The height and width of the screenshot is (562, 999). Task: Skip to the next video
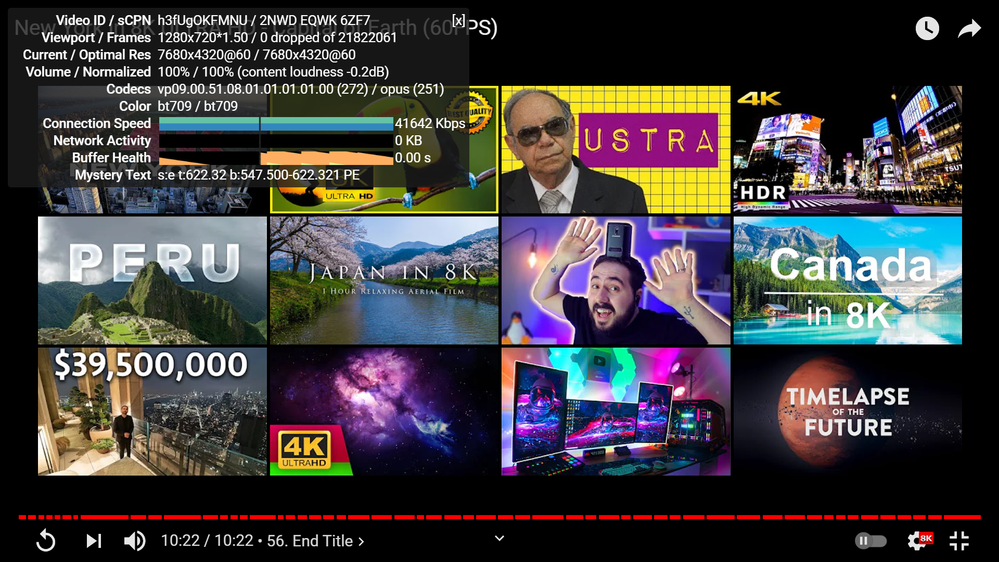tap(94, 541)
